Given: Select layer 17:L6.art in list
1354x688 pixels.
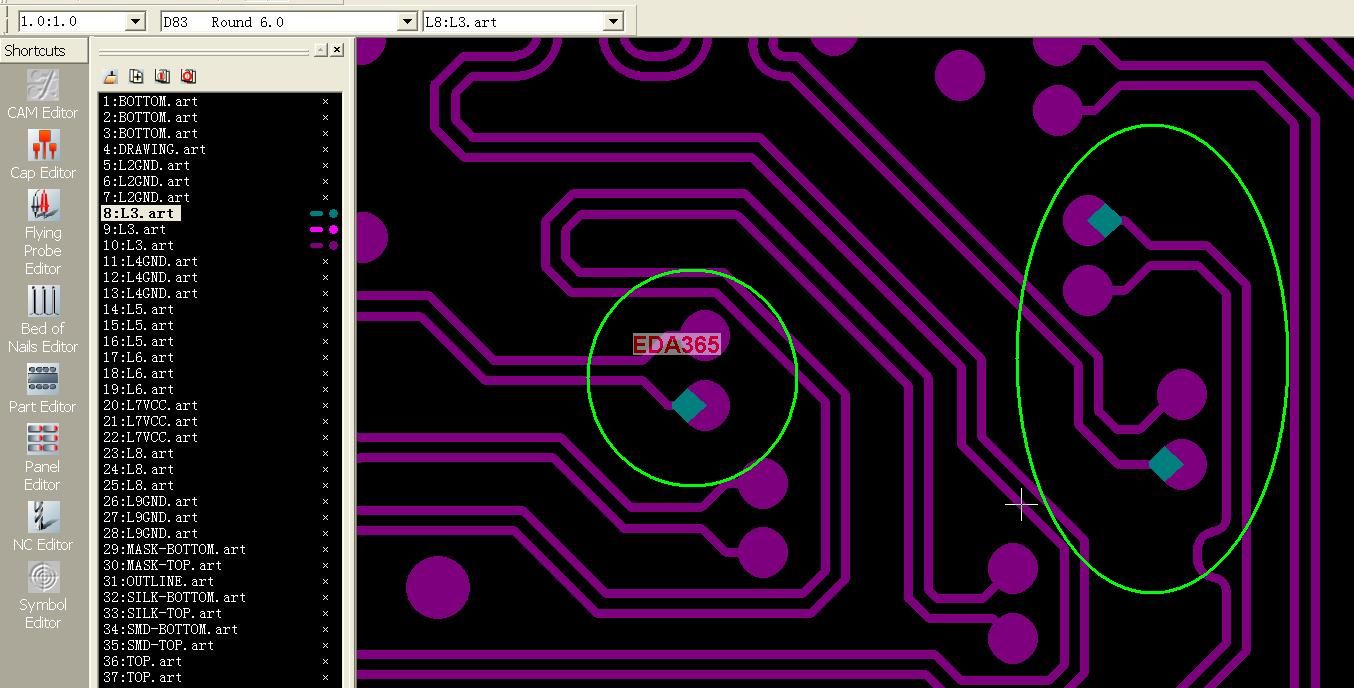Looking at the screenshot, I should [138, 357].
